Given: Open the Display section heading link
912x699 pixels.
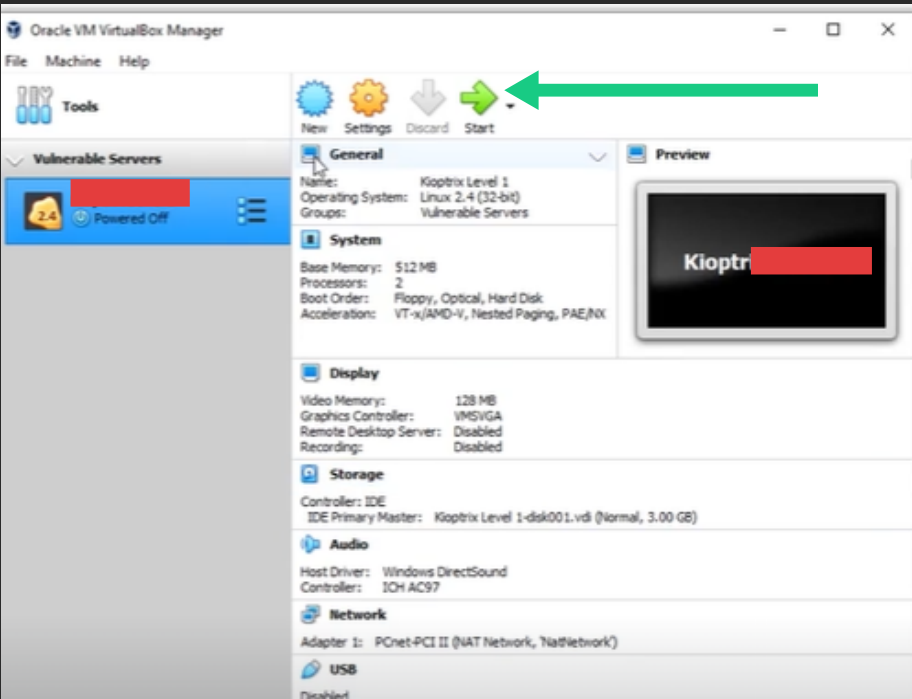Looking at the screenshot, I should pos(354,373).
